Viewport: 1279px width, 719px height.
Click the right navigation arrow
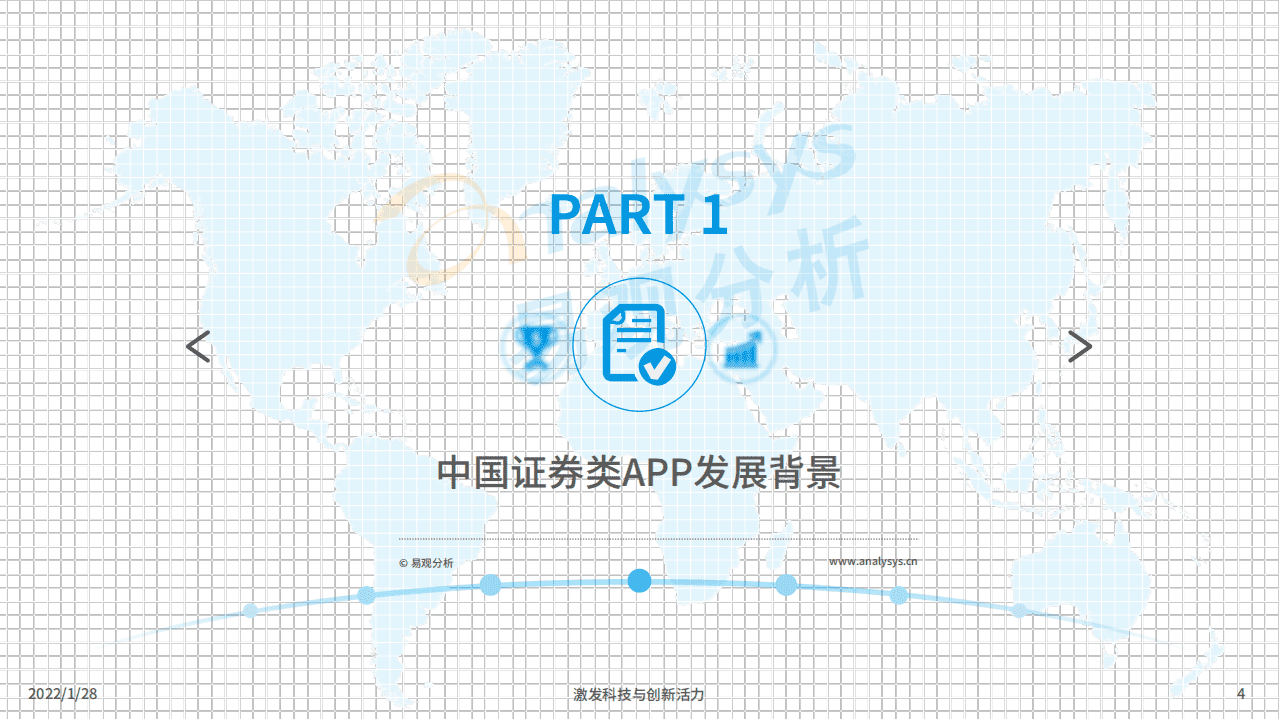click(x=1082, y=347)
